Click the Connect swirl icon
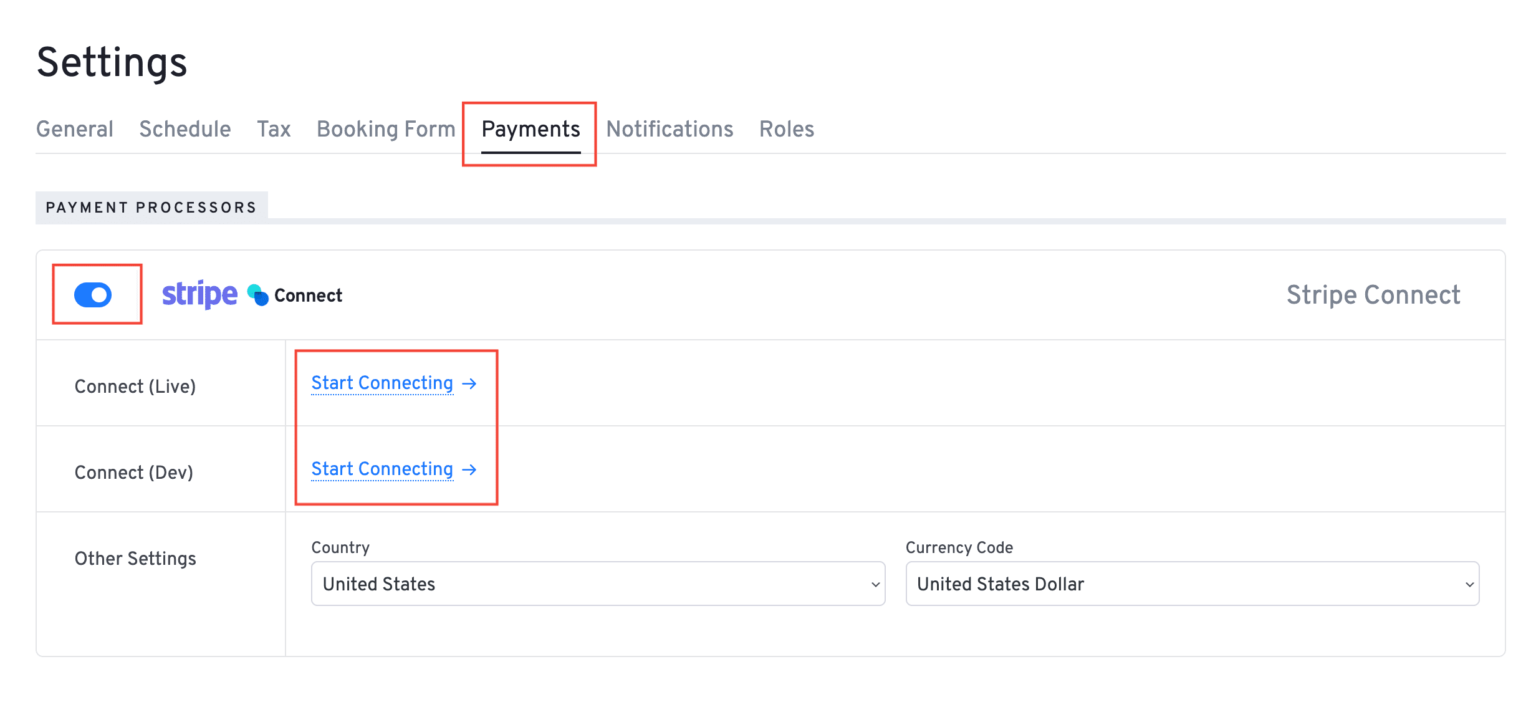 tap(256, 294)
